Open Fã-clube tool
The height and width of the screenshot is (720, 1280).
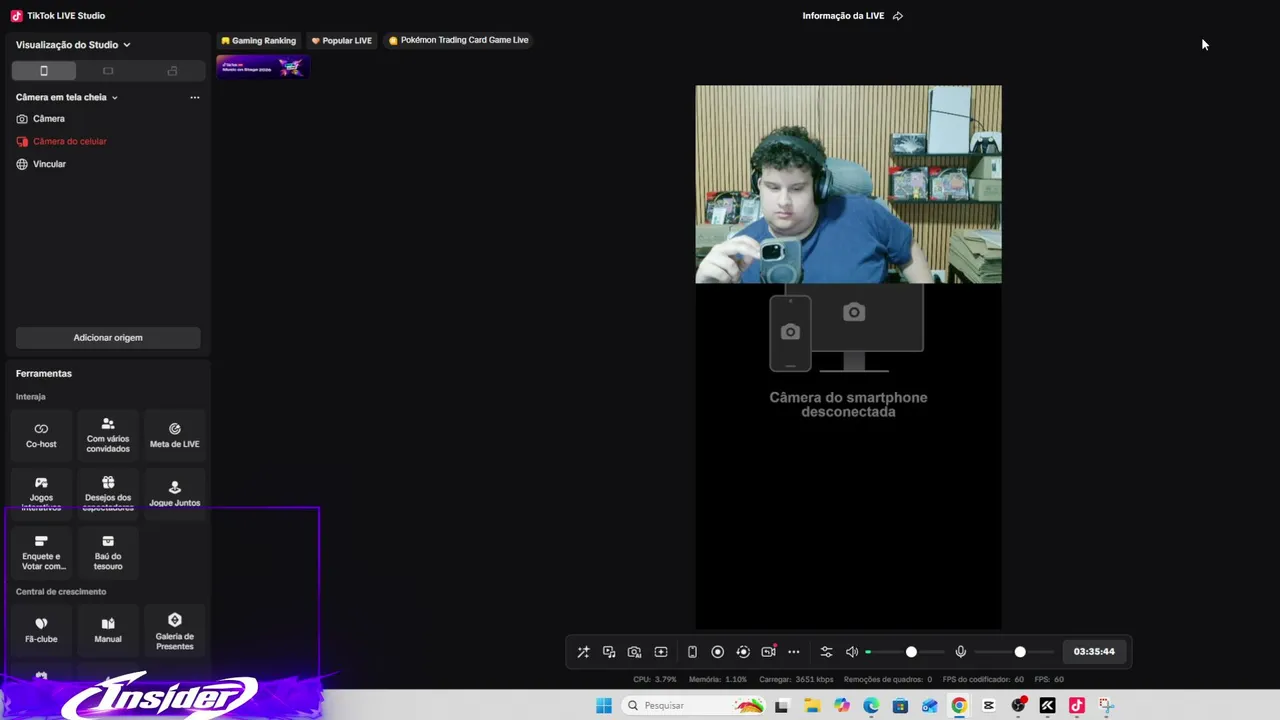(x=41, y=630)
